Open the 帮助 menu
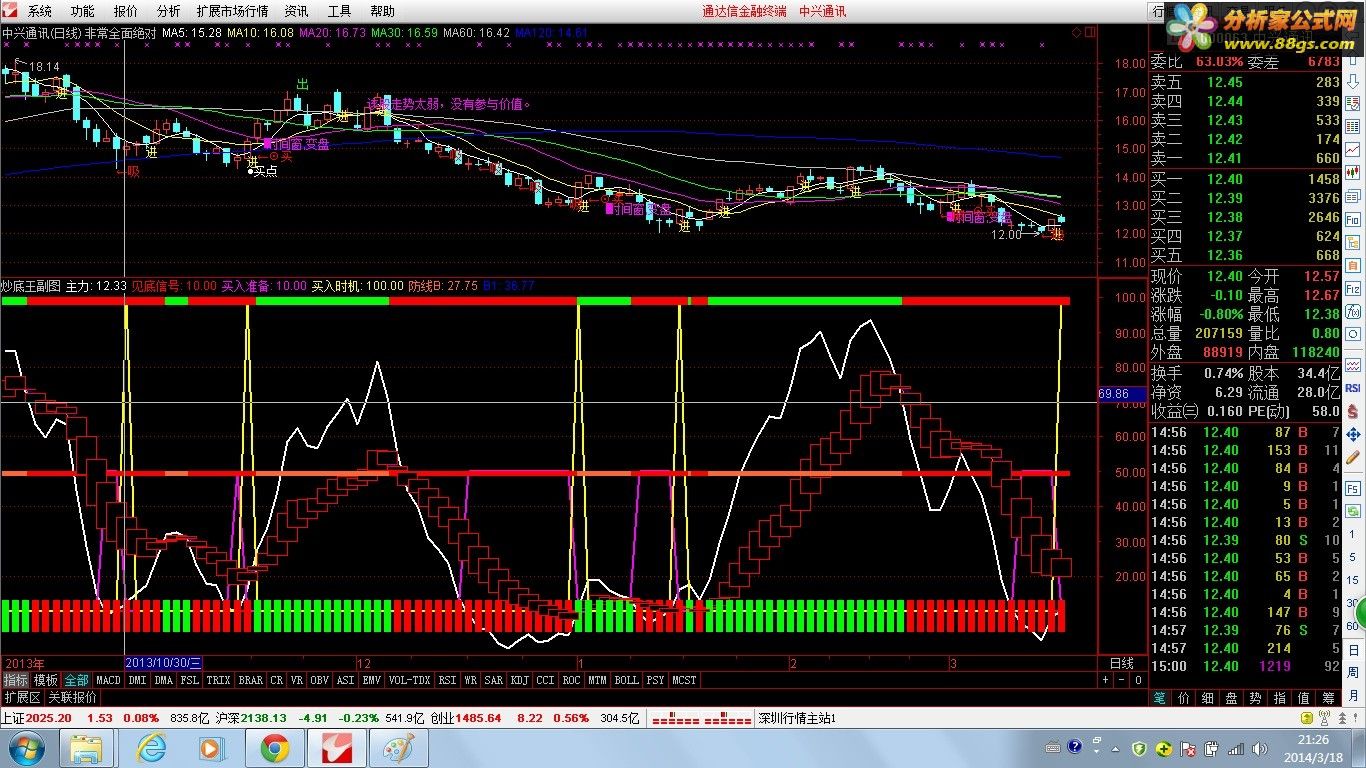Image resolution: width=1366 pixels, height=768 pixels. point(382,11)
